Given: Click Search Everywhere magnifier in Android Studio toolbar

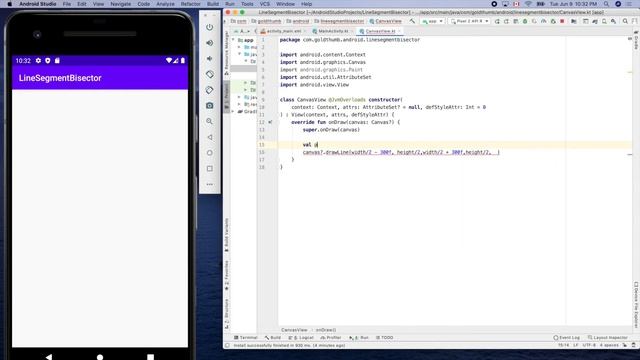Looking at the screenshot, I should coord(625,21).
